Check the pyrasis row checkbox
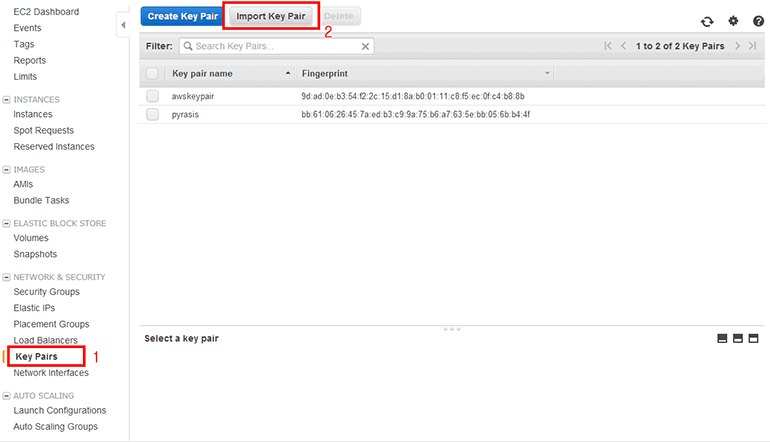770x442 pixels. click(x=152, y=114)
